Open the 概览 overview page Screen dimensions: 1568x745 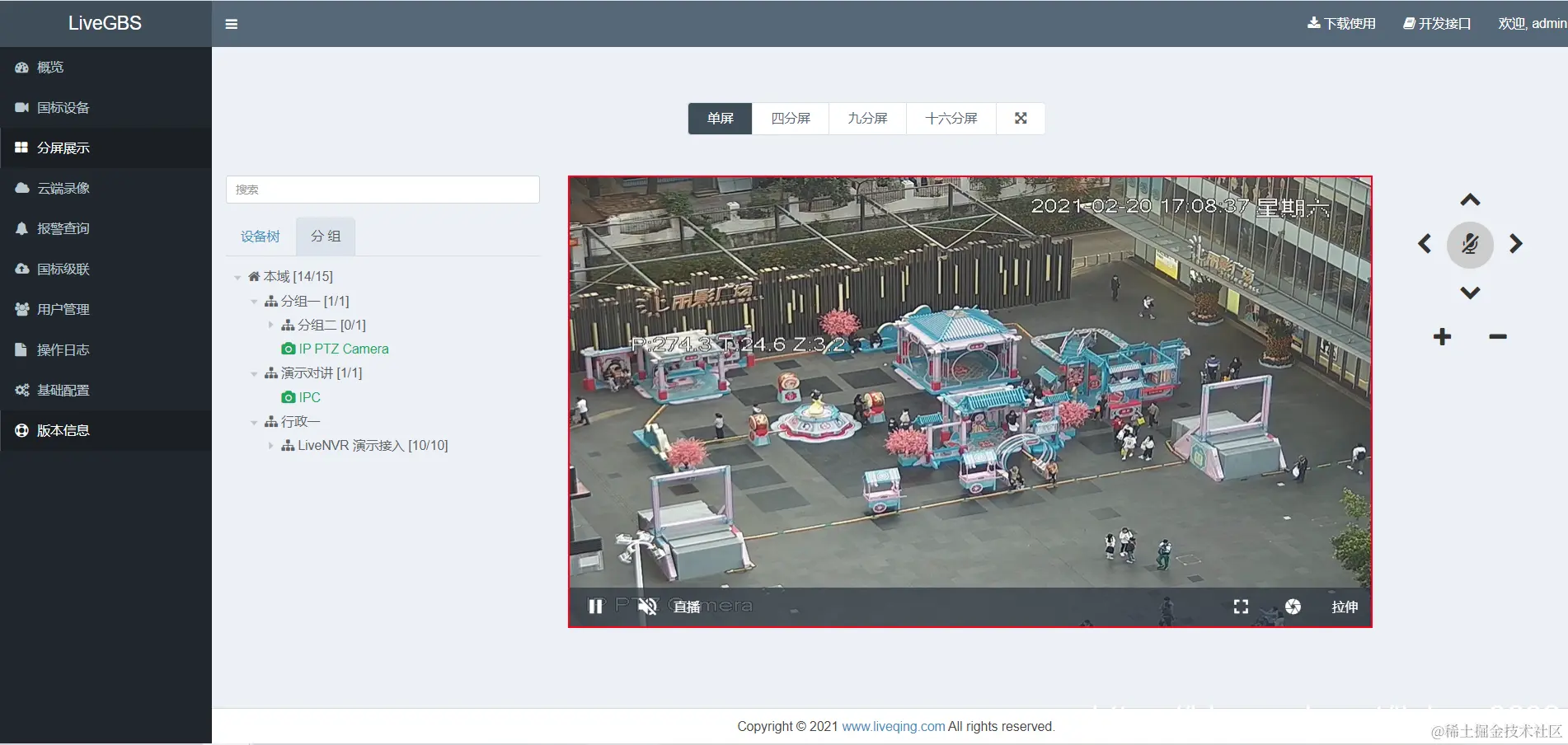pos(106,68)
